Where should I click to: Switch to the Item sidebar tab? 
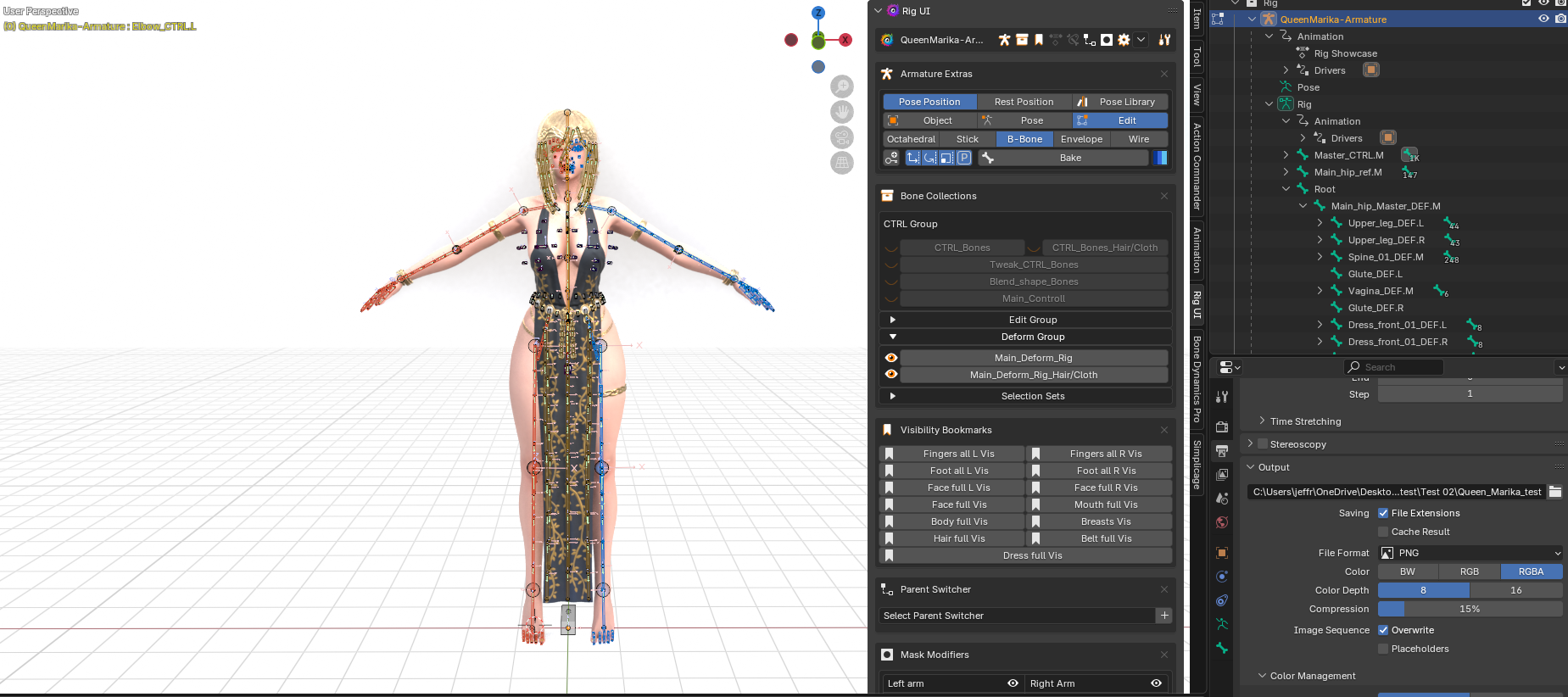coord(1197,17)
